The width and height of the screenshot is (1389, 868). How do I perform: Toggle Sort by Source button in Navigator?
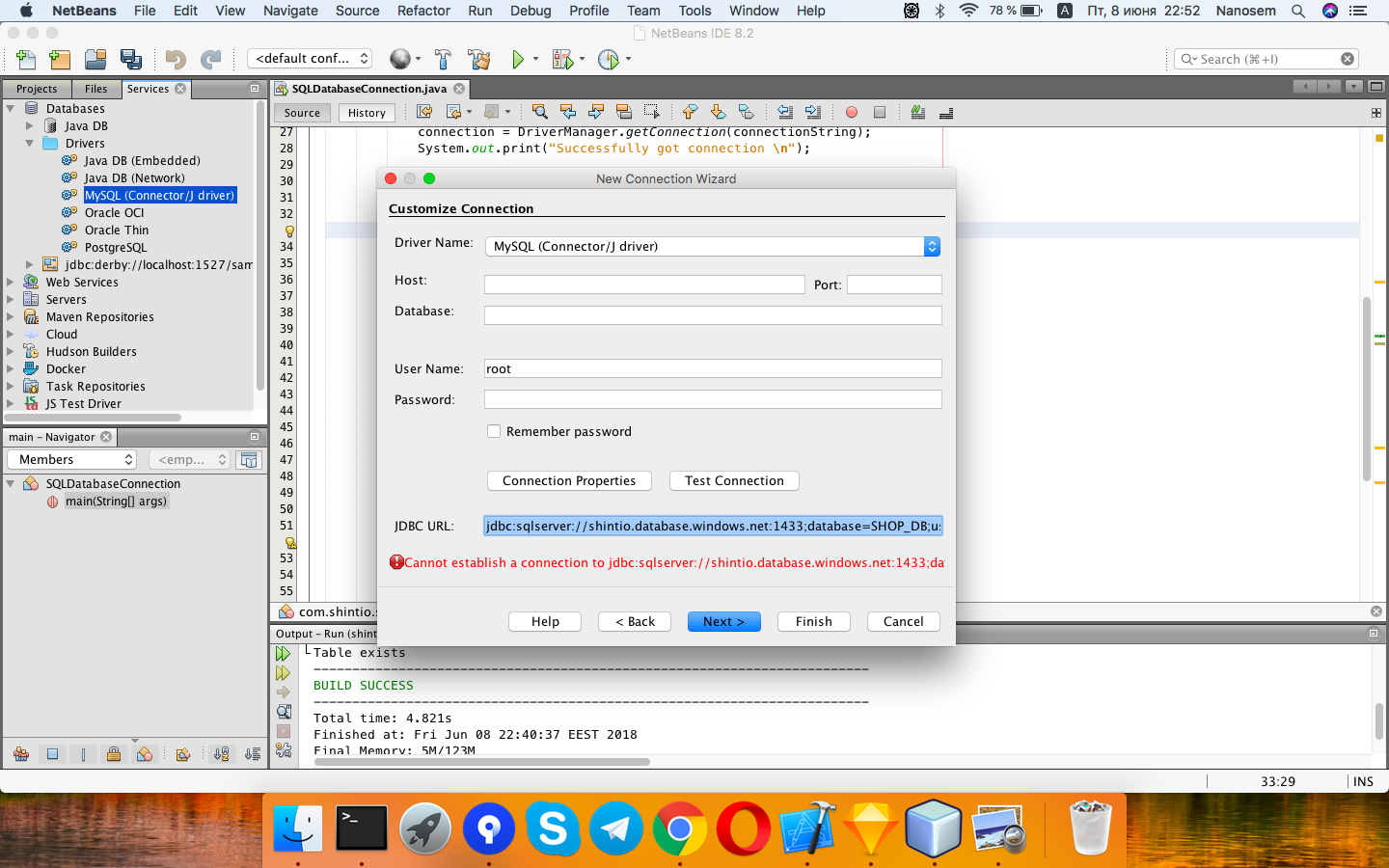[253, 754]
